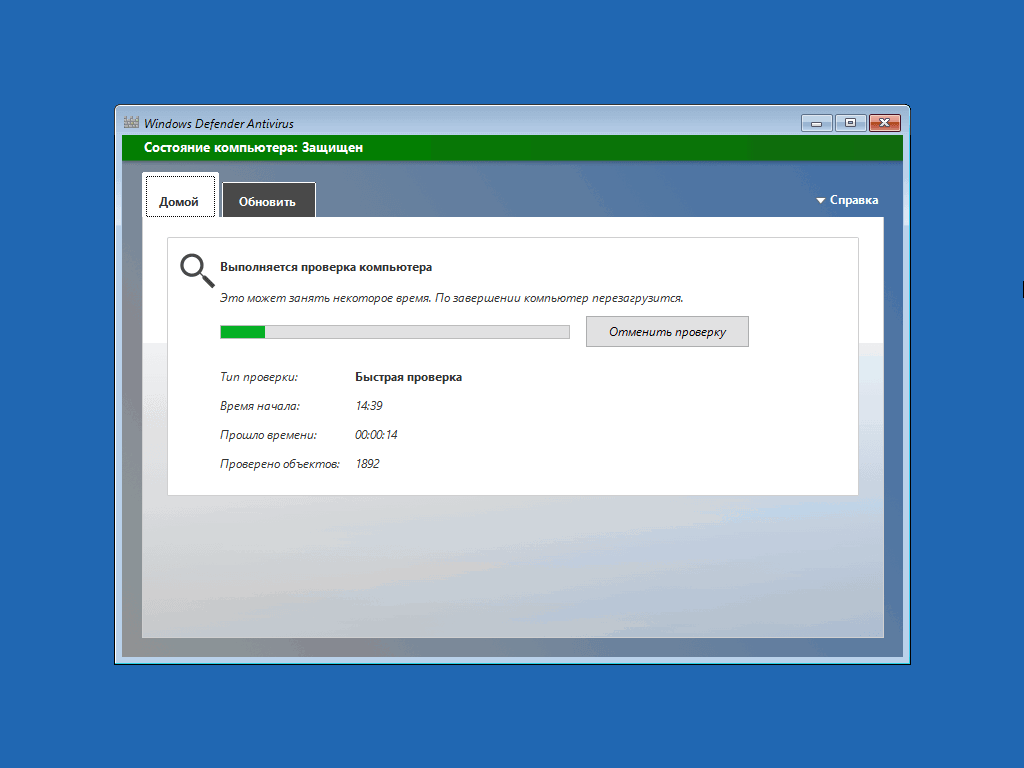Viewport: 1024px width, 768px height.
Task: Expand the Справка dropdown arrow
Action: pos(820,199)
